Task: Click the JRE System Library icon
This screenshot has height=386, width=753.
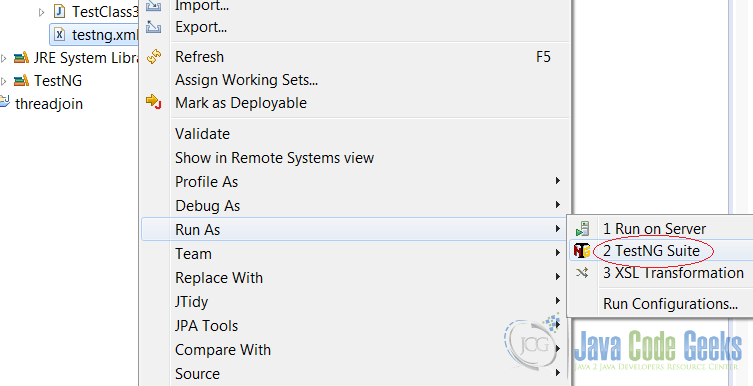Action: coord(21,58)
